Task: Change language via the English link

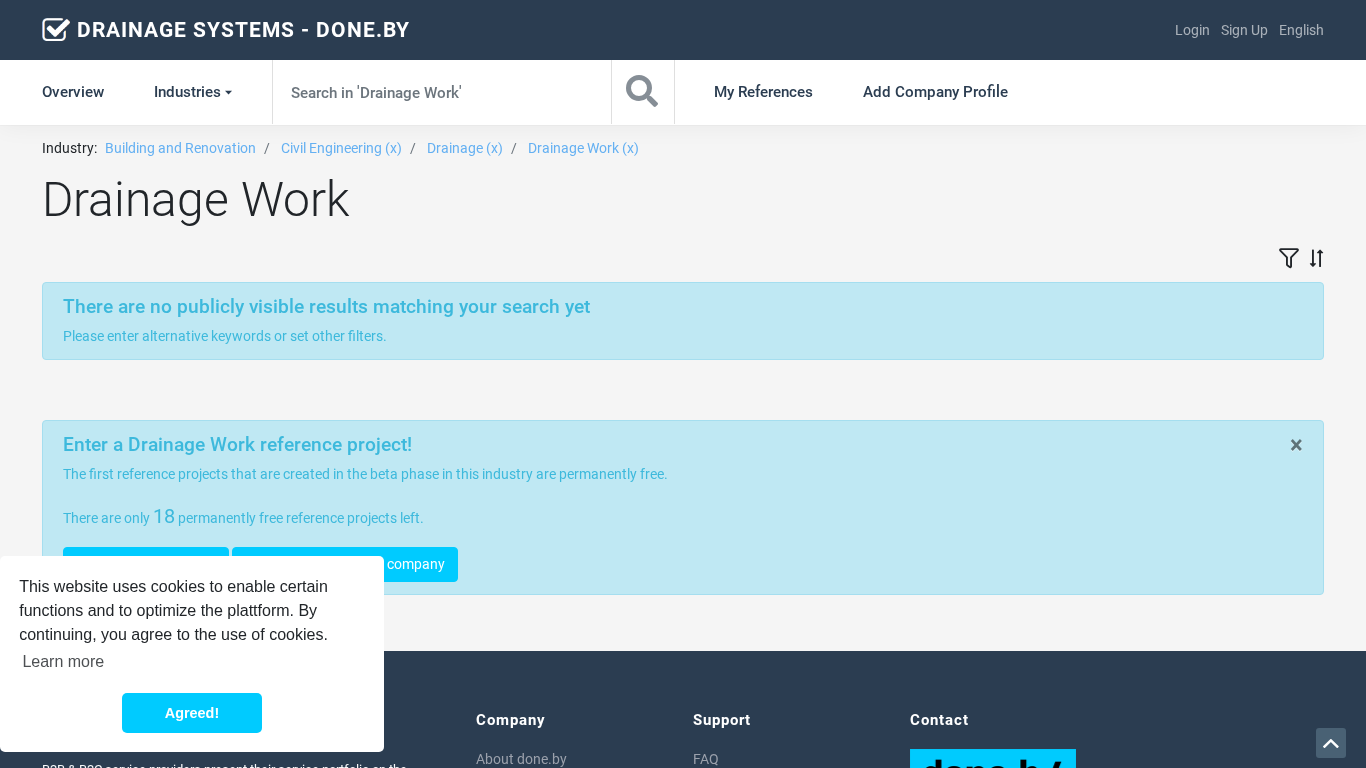Action: pyautogui.click(x=1301, y=30)
